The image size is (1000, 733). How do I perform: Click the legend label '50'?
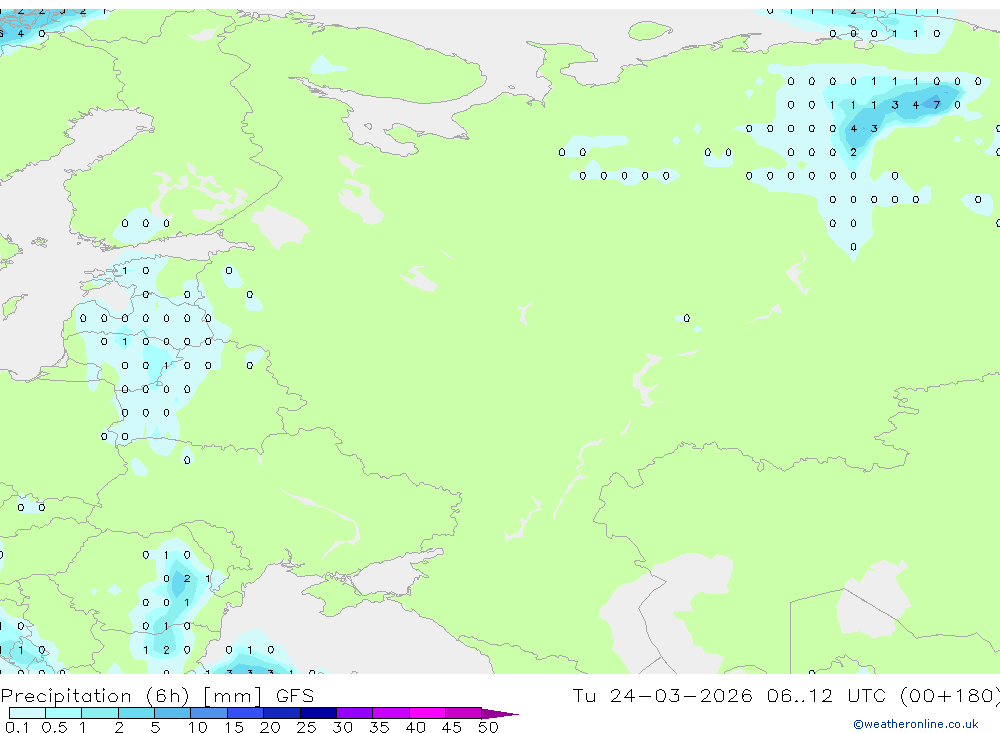(488, 727)
